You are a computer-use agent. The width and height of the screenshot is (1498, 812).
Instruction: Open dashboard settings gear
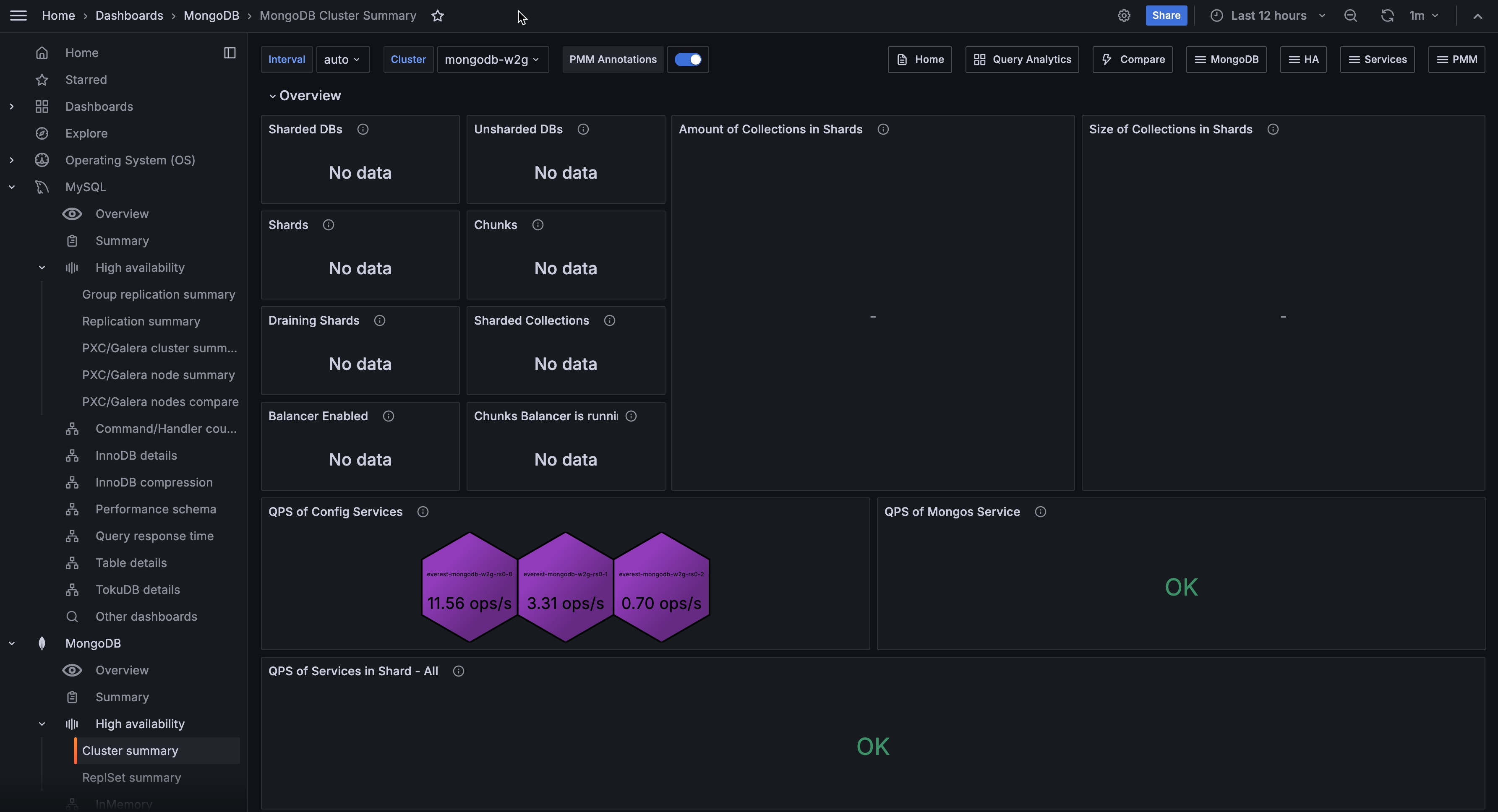pyautogui.click(x=1124, y=16)
